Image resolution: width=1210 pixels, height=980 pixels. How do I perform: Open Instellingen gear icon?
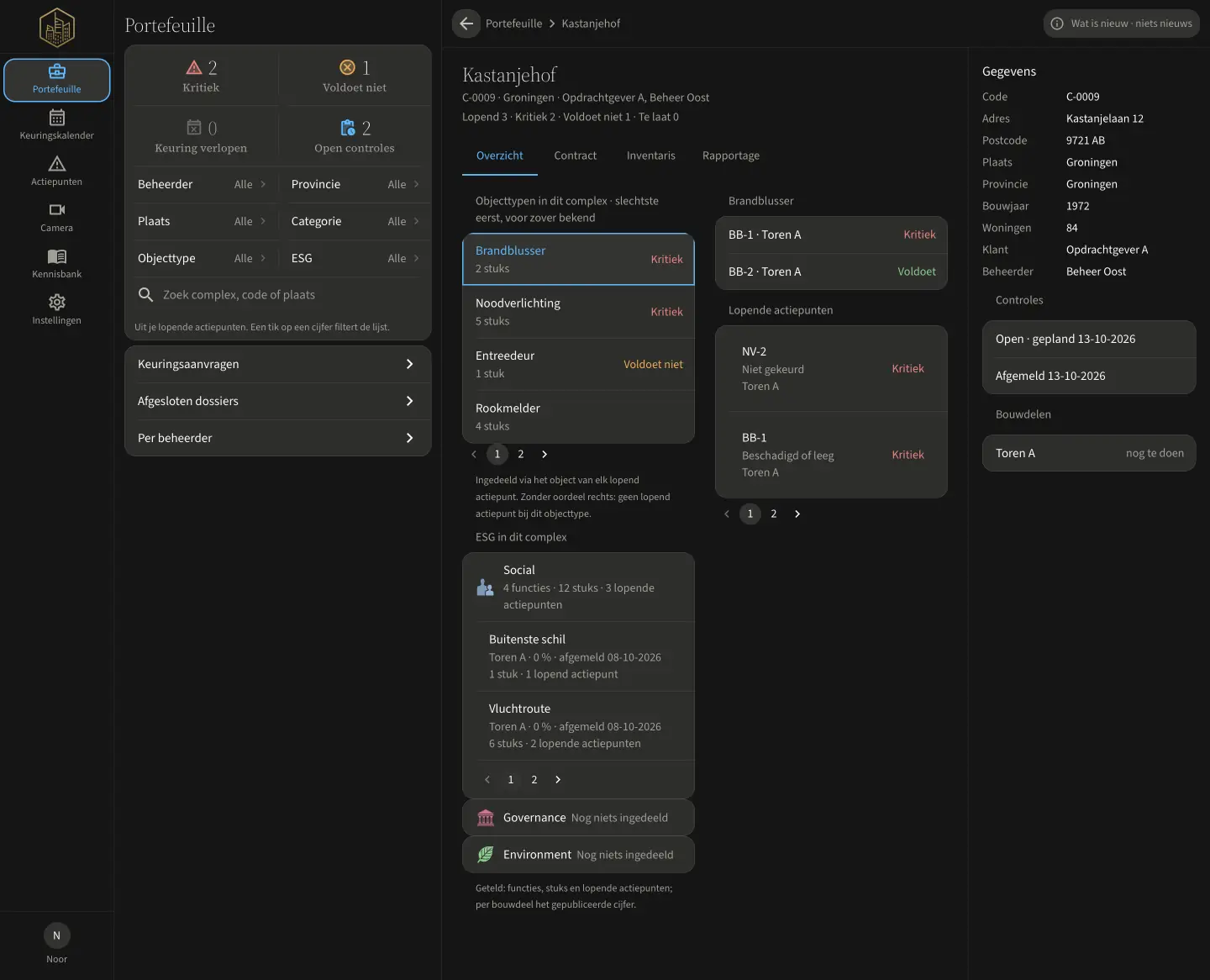[57, 303]
